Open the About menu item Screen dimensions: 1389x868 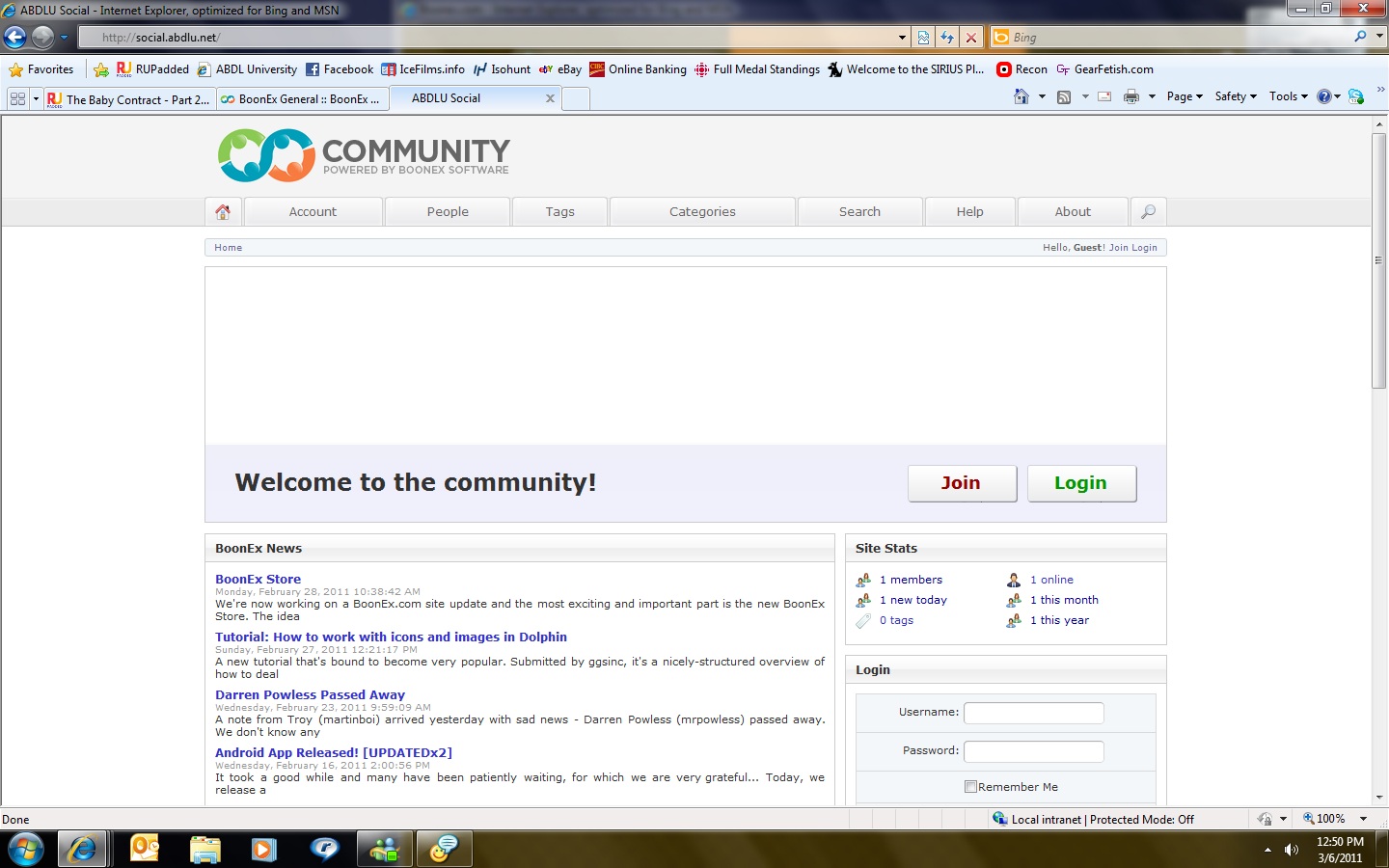coord(1073,212)
